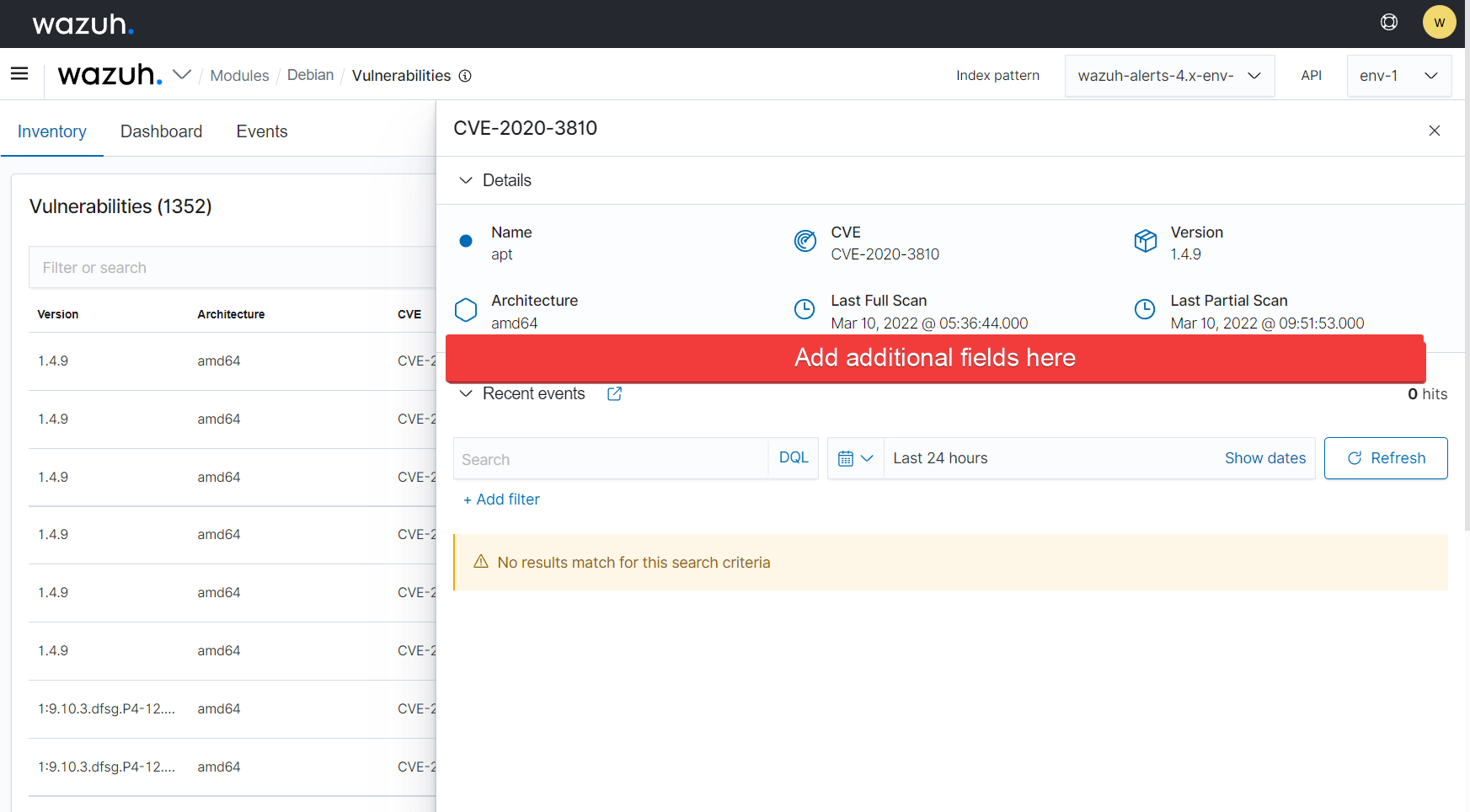This screenshot has width=1470, height=812.
Task: Click the Last Partial Scan clock icon
Action: [x=1145, y=309]
